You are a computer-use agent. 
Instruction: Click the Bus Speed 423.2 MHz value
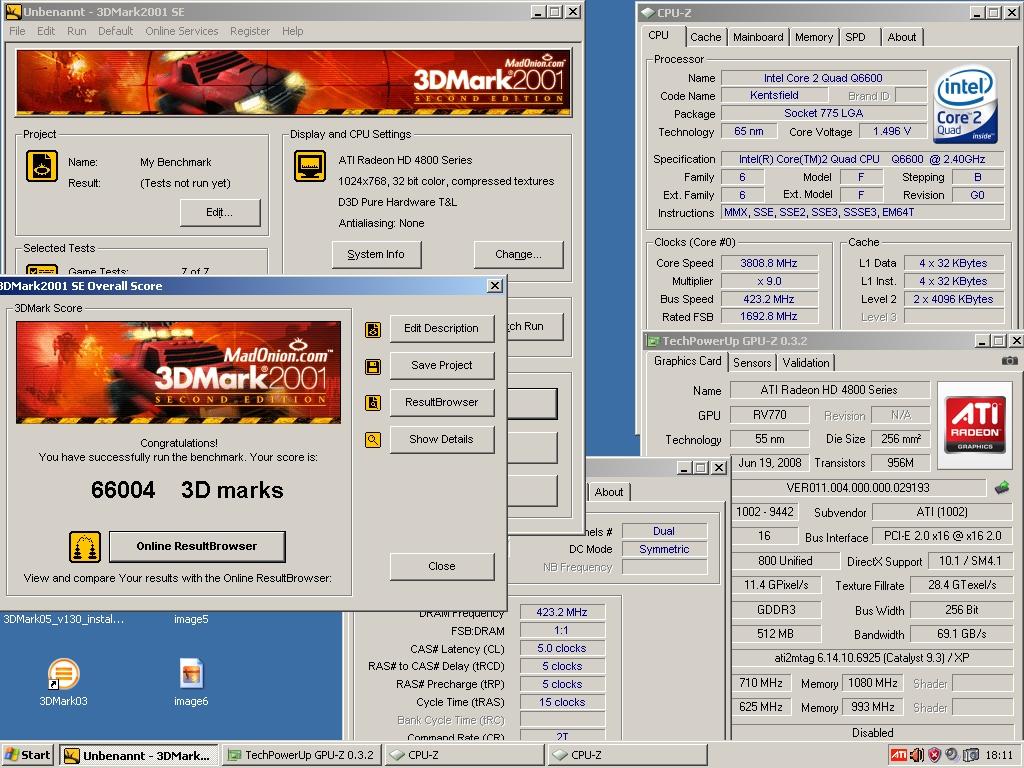[769, 299]
